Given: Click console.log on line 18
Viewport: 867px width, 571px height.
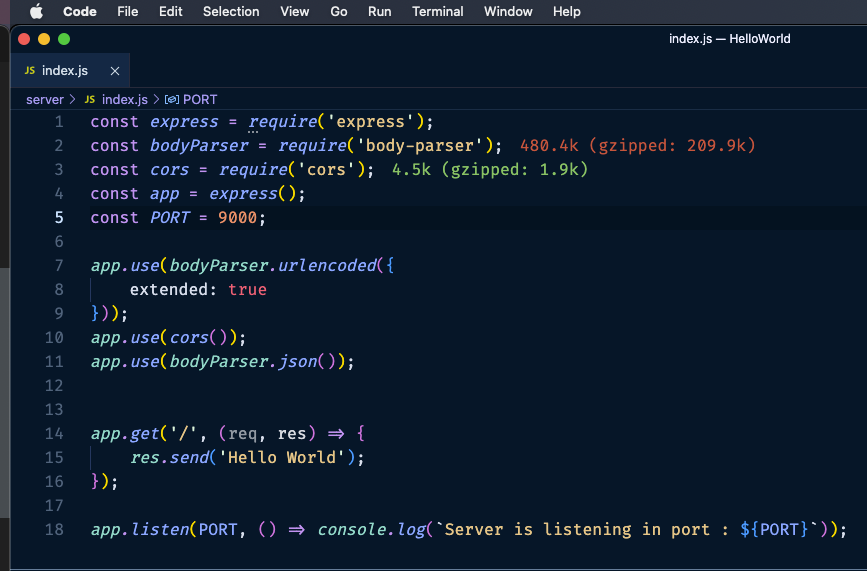Looking at the screenshot, I should pyautogui.click(x=372, y=530).
